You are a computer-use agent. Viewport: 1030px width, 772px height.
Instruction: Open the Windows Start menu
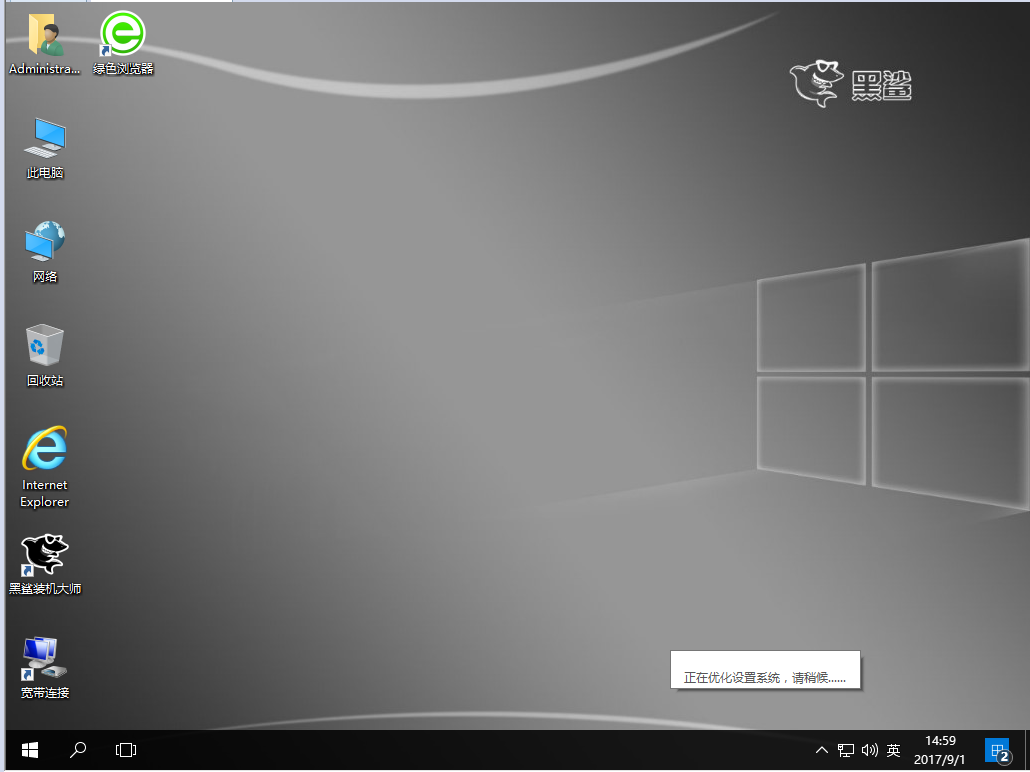pos(29,749)
